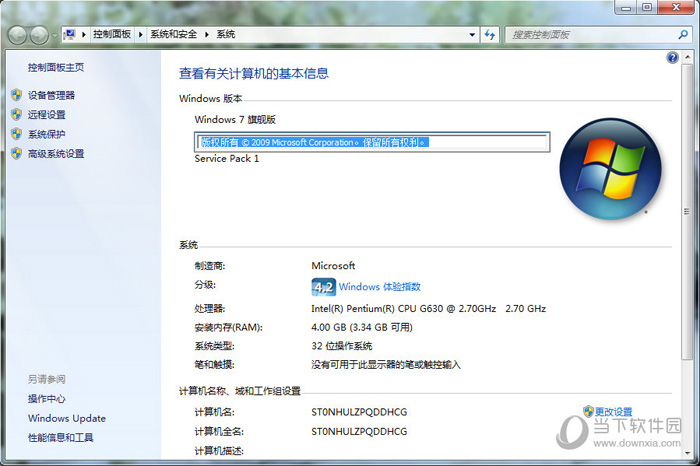Open 操作中心 under 另请参阅
Screen dimensions: 700x466
tap(46, 399)
